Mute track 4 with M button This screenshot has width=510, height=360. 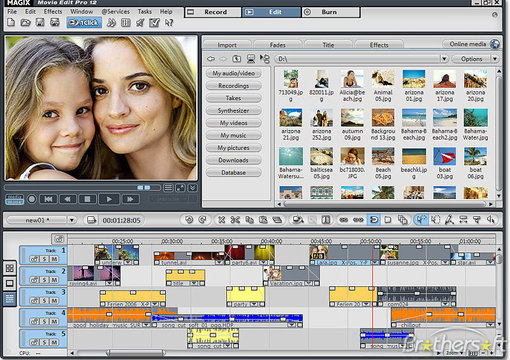point(54,322)
